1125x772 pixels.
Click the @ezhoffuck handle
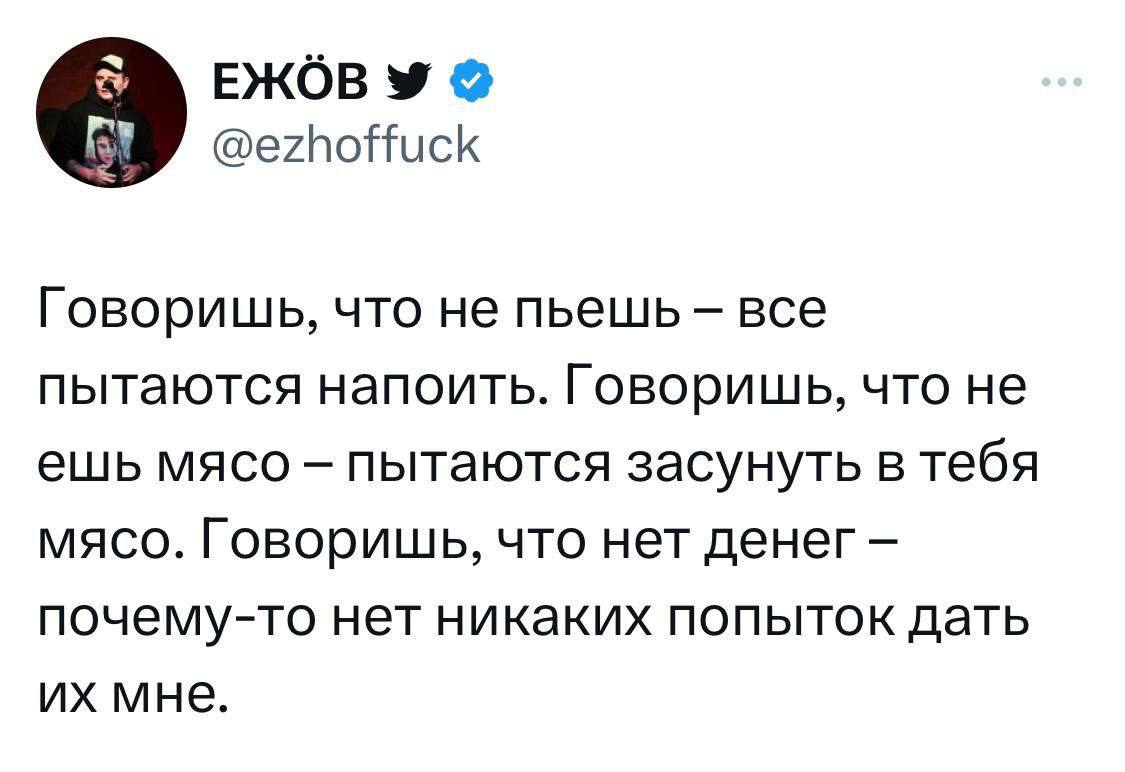345,145
